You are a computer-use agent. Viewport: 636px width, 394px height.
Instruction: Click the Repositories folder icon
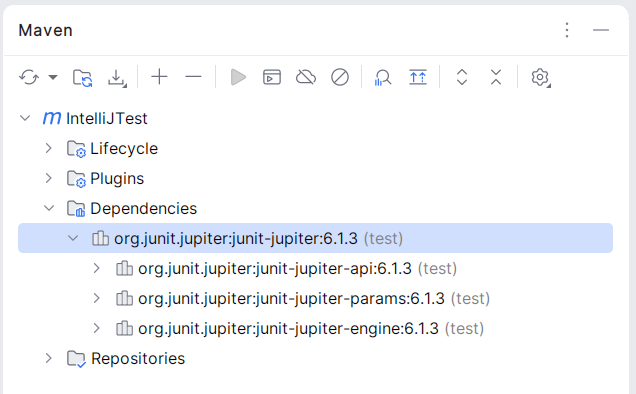click(76, 359)
